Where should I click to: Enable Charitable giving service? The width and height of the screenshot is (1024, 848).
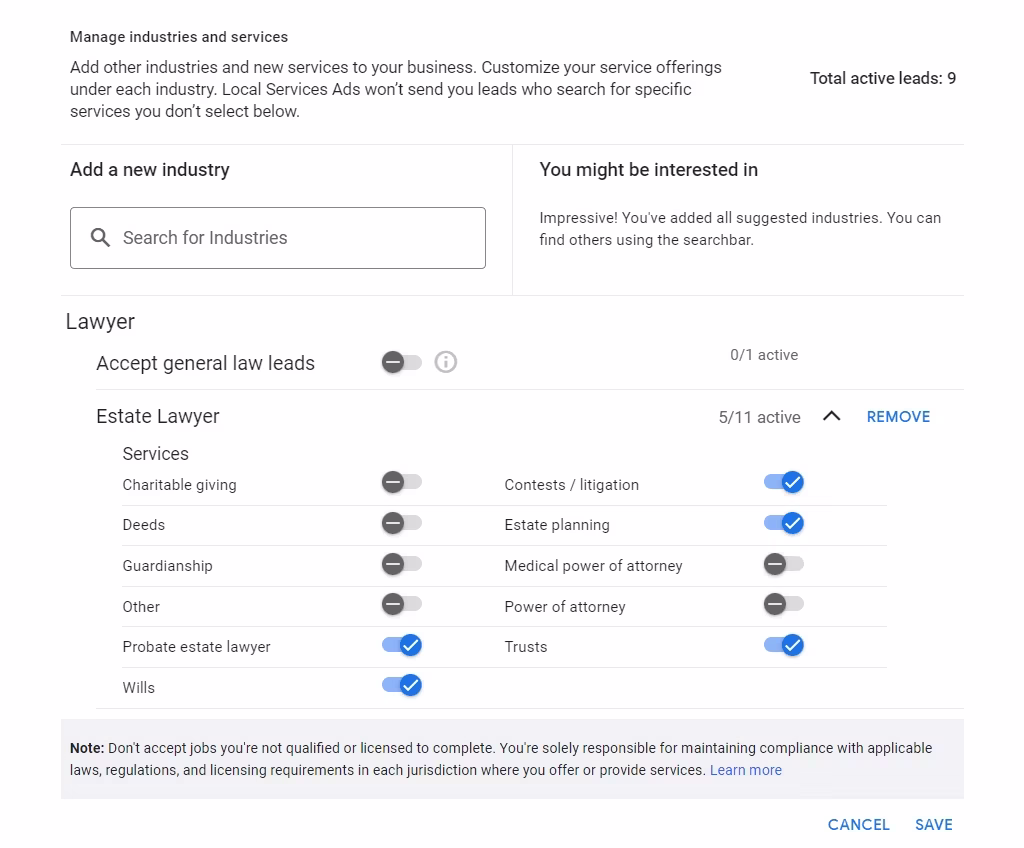(x=402, y=483)
